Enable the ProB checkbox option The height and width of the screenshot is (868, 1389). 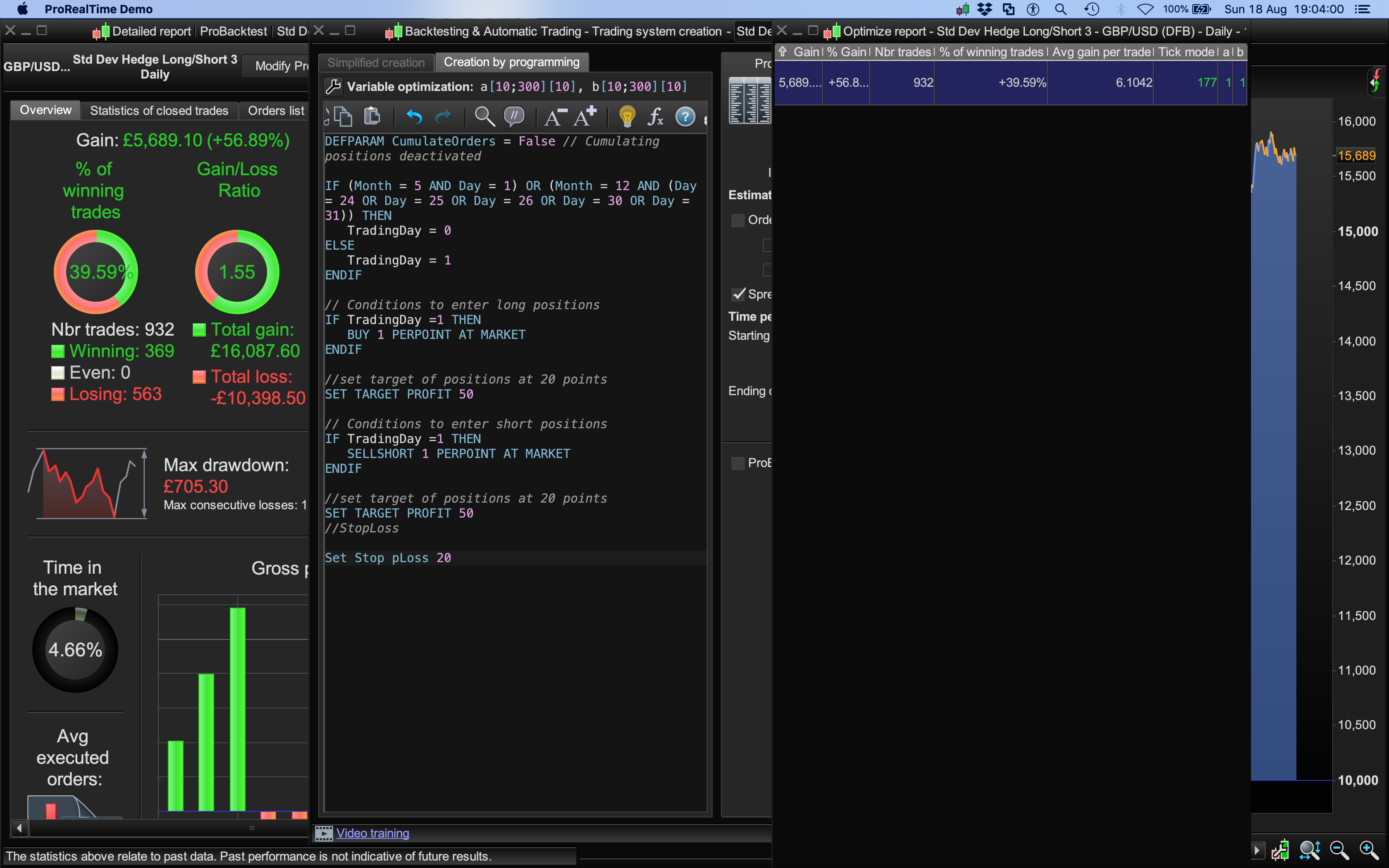click(x=738, y=463)
